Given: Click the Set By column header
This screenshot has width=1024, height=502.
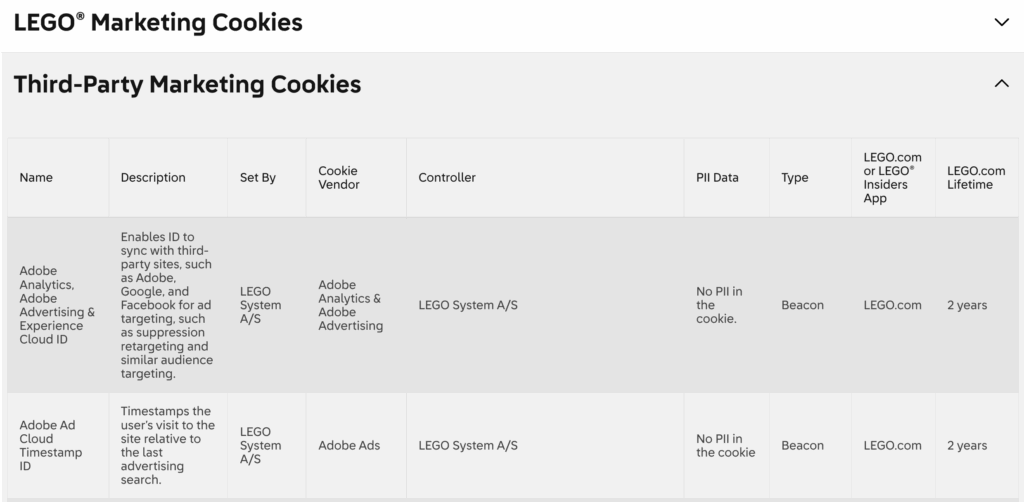Looking at the screenshot, I should point(258,178).
